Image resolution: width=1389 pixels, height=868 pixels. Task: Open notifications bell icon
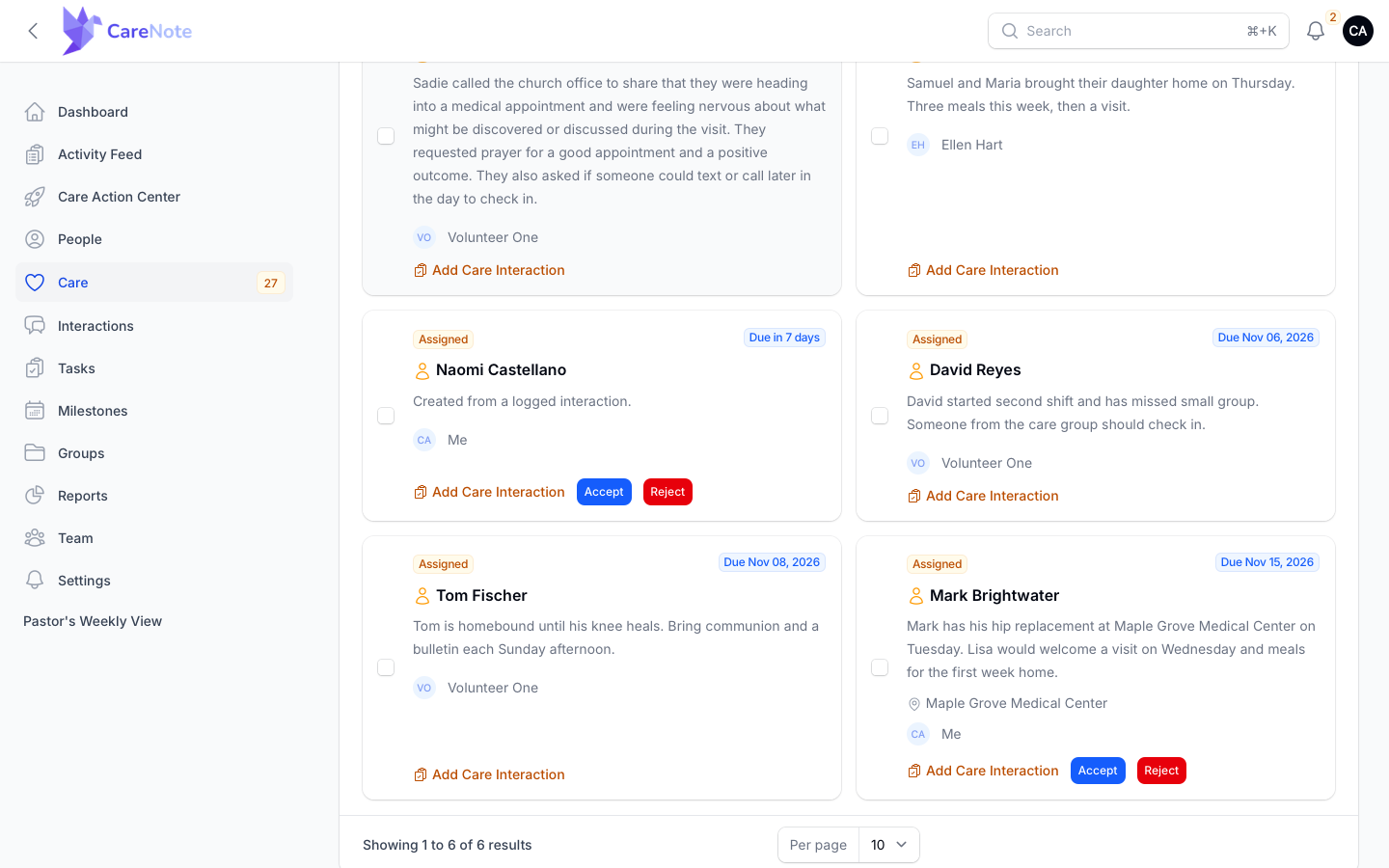click(x=1315, y=31)
